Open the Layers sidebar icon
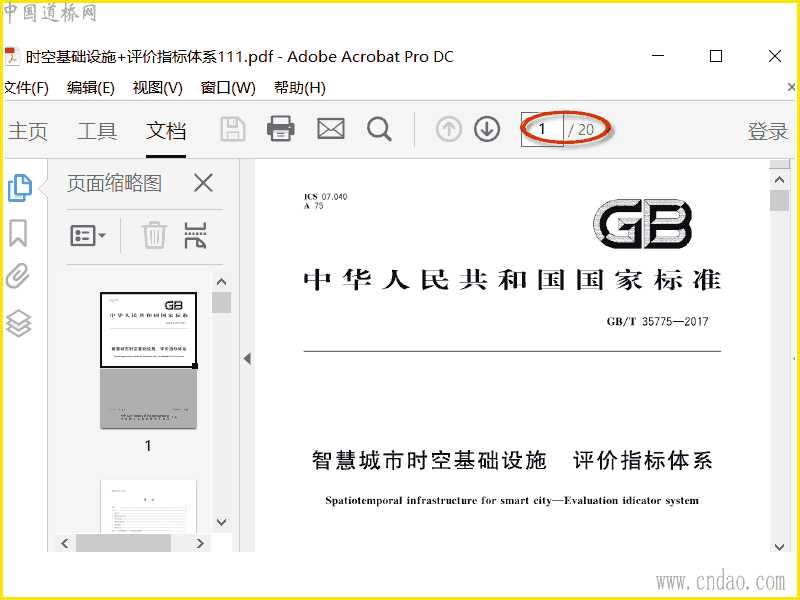 (x=19, y=323)
